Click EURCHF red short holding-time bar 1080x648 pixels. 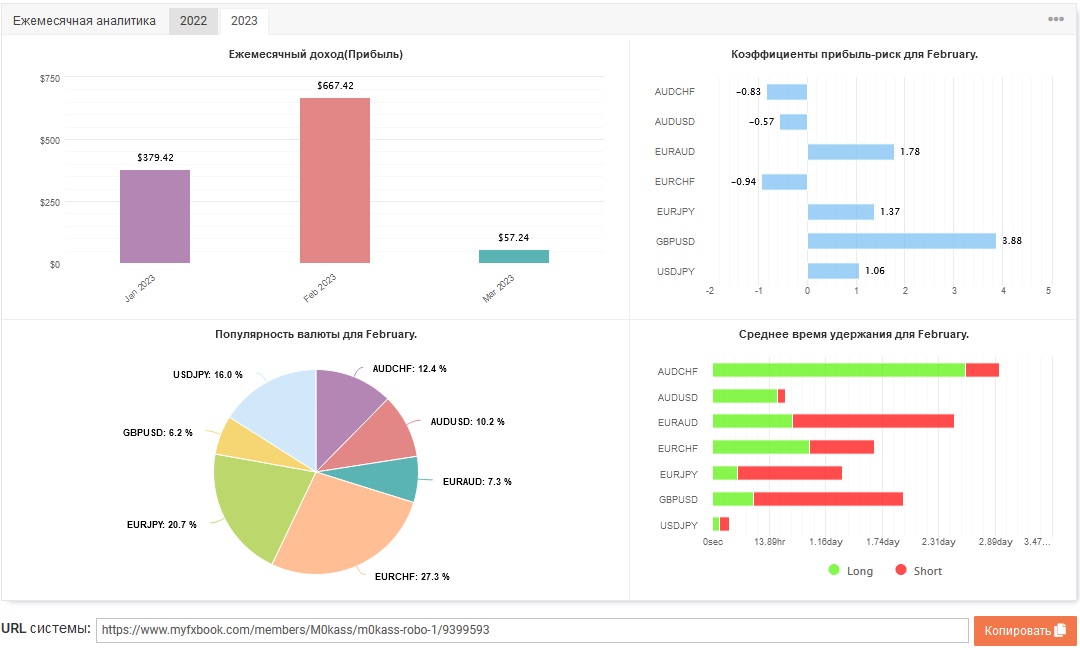pos(842,447)
